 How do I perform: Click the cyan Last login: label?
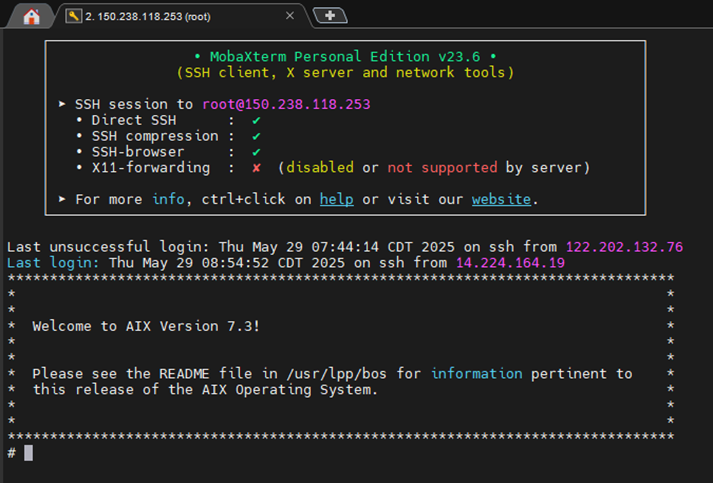pyautogui.click(x=53, y=263)
